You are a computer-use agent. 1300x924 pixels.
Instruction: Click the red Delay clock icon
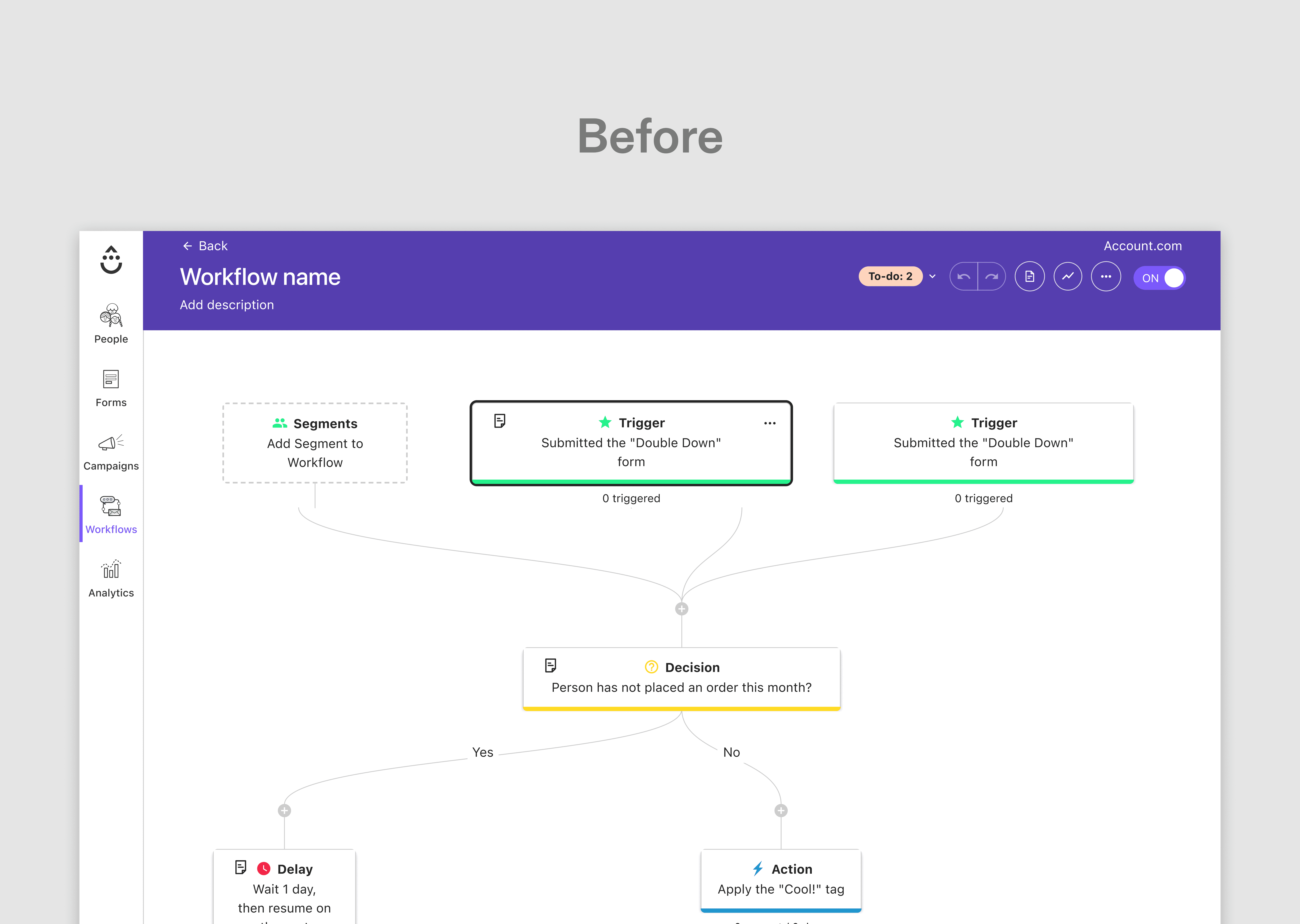(264, 868)
